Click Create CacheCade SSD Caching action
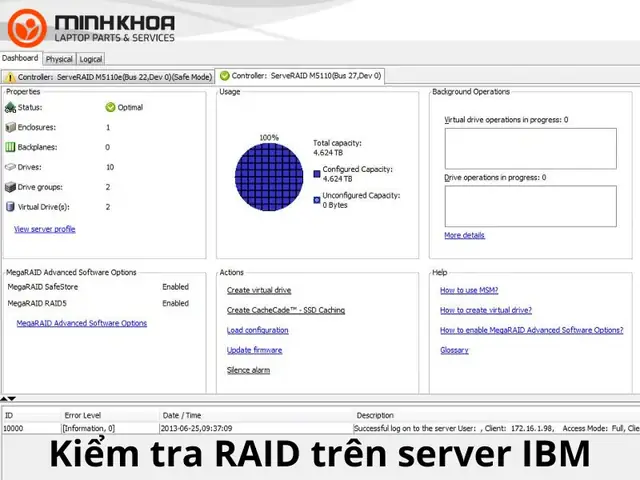The height and width of the screenshot is (480, 640). pos(286,310)
